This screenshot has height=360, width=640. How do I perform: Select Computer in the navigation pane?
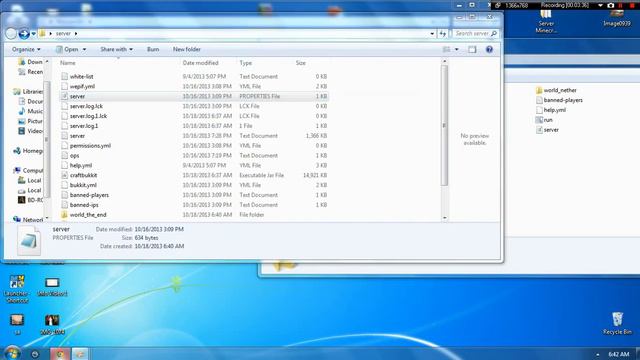(x=28, y=171)
